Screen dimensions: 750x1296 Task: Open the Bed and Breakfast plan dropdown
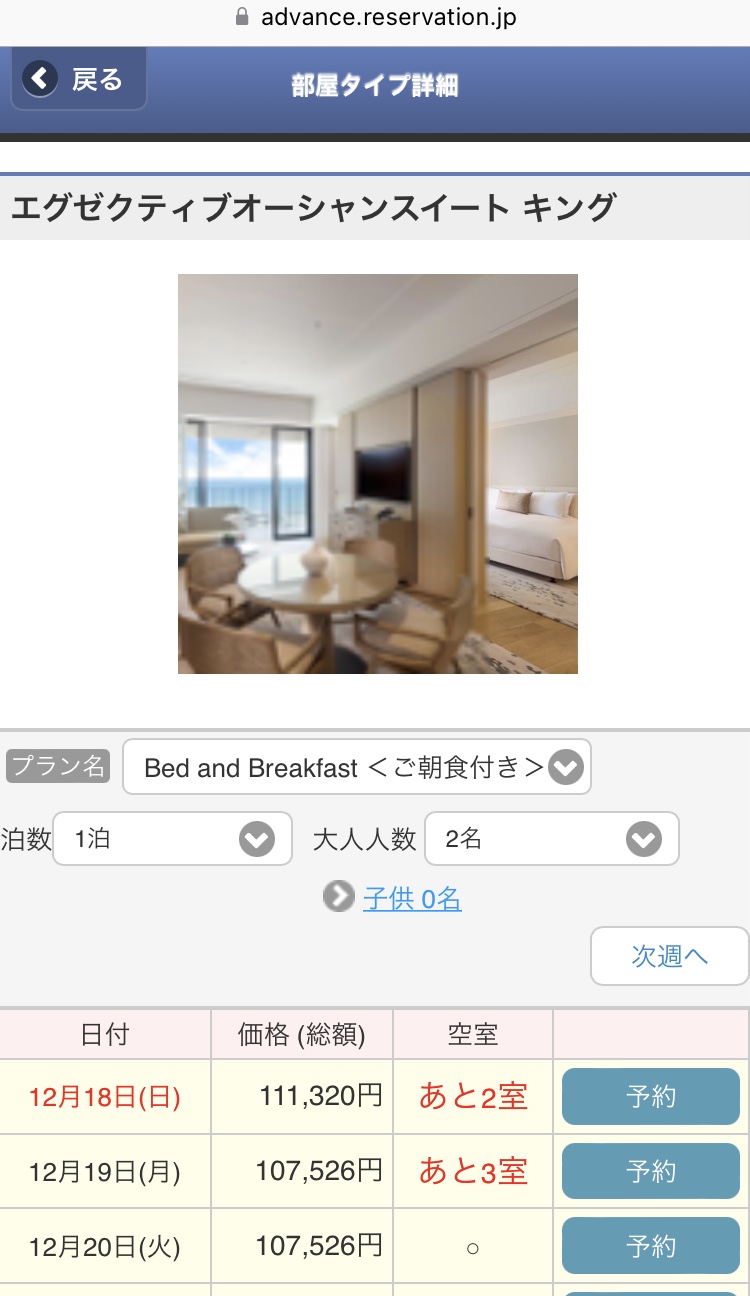(357, 767)
